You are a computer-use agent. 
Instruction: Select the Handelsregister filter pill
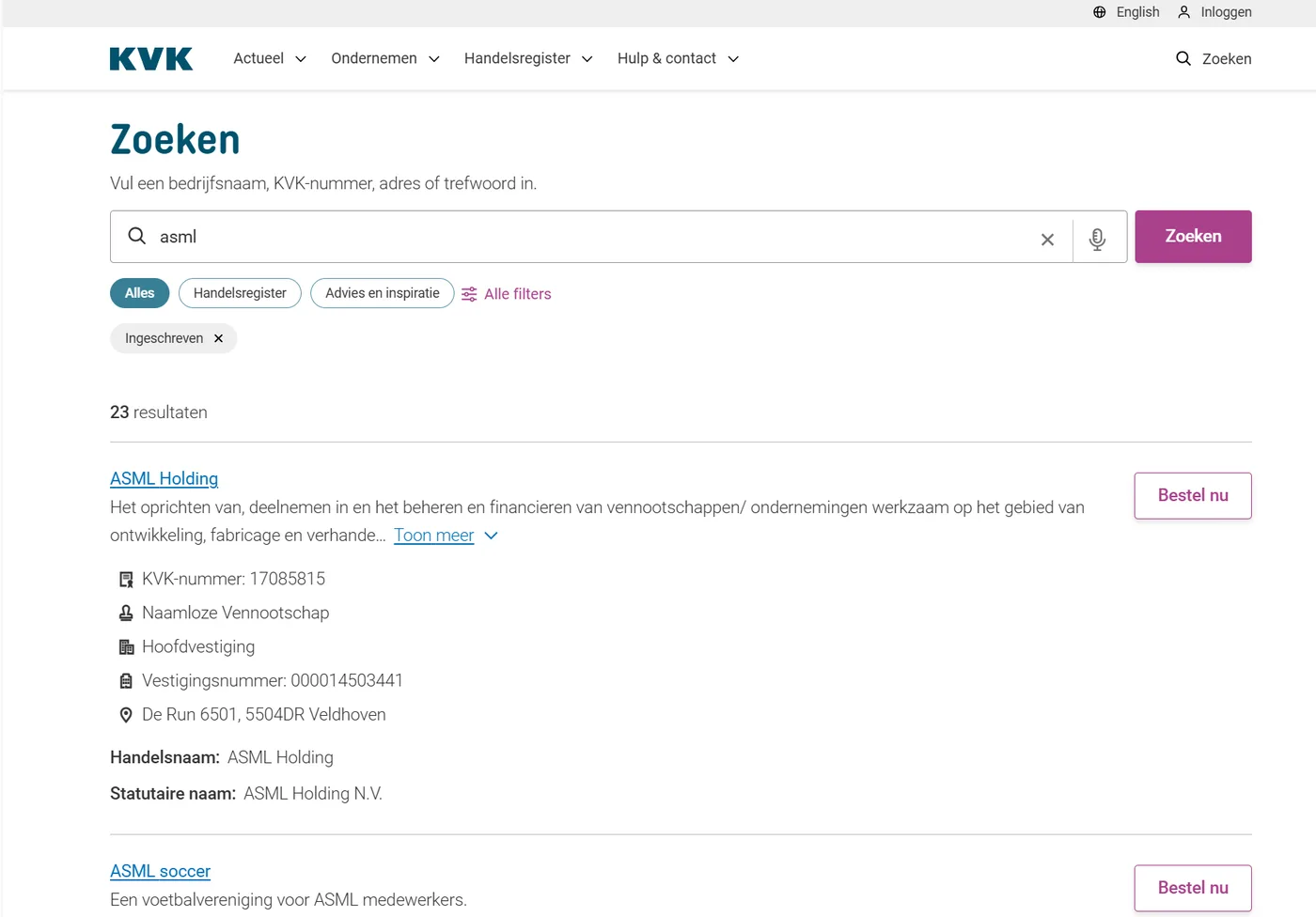(240, 293)
